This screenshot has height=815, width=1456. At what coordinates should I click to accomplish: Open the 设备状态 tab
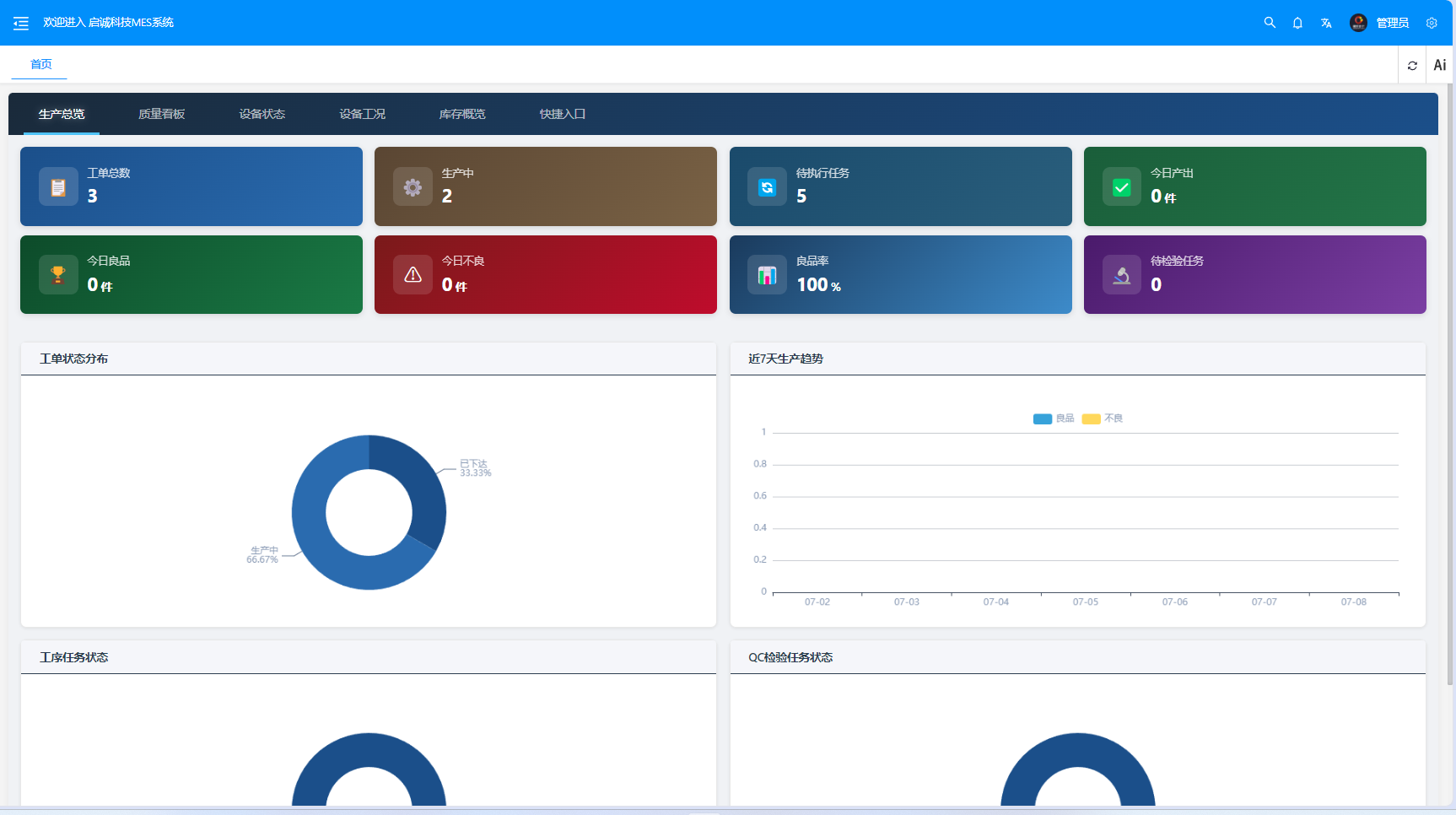click(262, 114)
